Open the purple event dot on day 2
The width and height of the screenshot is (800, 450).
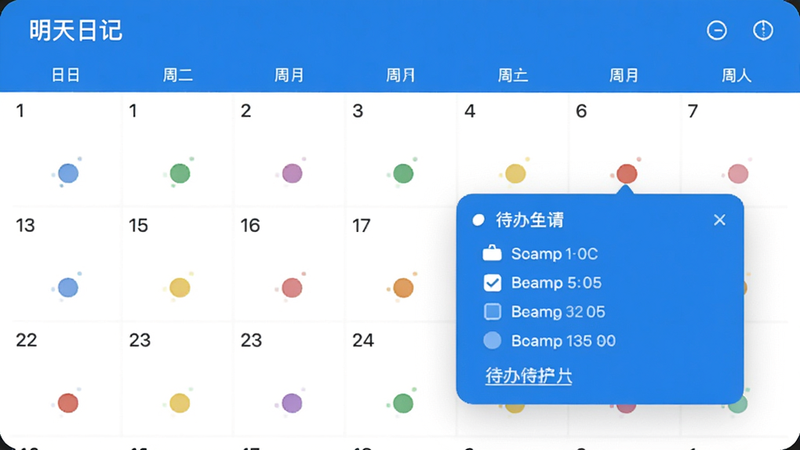click(292, 173)
